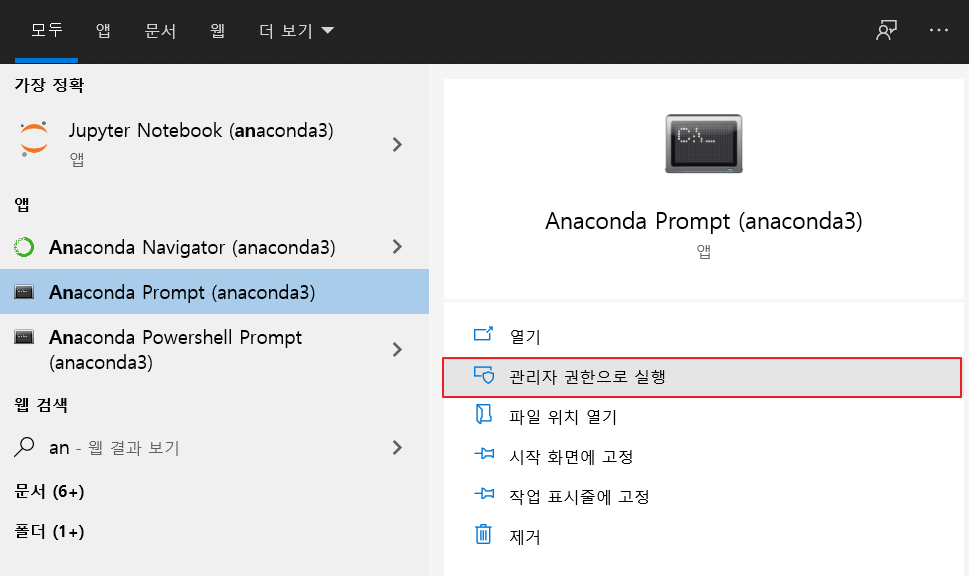
Task: Open the three-dots options menu
Action: tap(939, 30)
